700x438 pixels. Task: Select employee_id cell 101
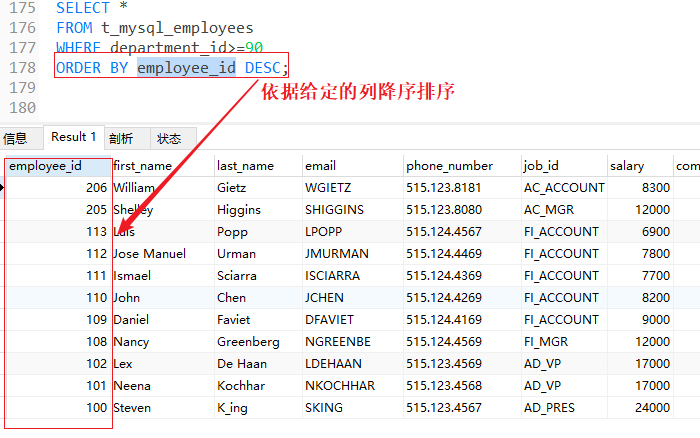pyautogui.click(x=58, y=385)
